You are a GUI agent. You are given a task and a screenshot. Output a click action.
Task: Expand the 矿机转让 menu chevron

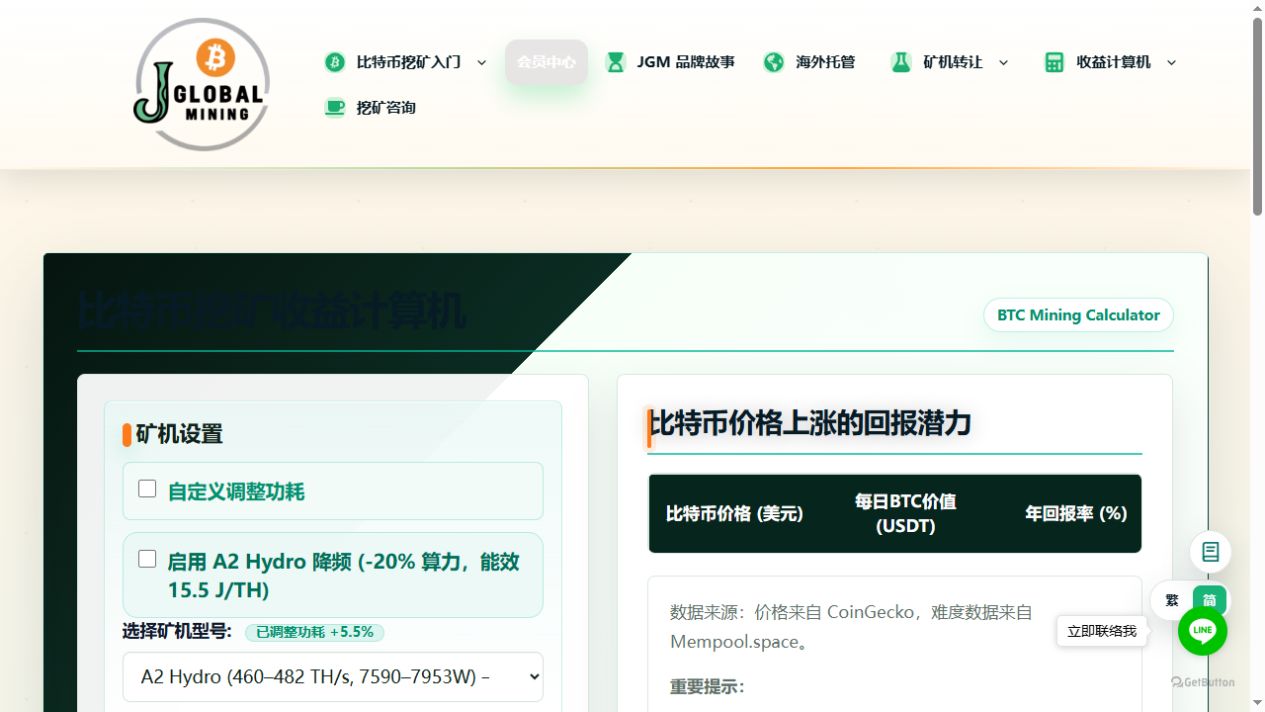pos(1003,62)
